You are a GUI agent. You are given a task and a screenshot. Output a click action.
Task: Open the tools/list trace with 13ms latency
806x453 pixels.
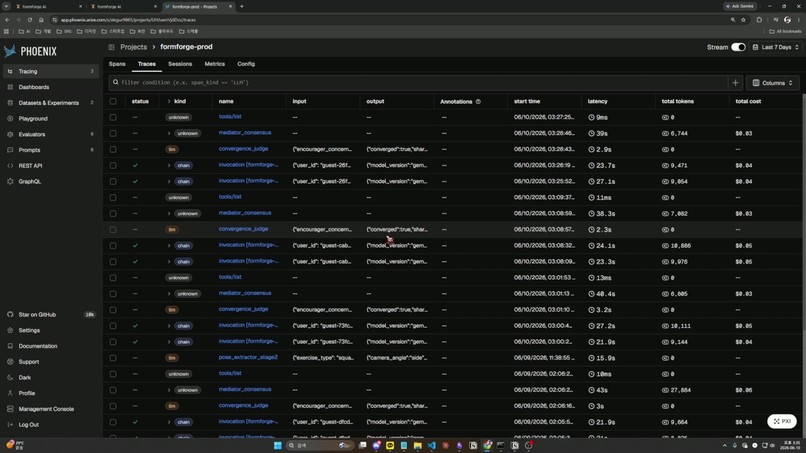pos(230,277)
